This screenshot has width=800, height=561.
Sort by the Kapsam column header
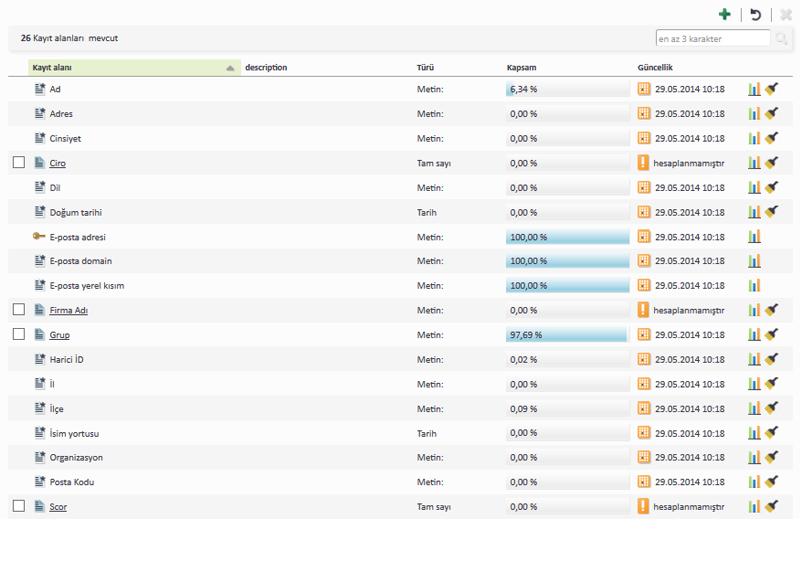(x=521, y=68)
